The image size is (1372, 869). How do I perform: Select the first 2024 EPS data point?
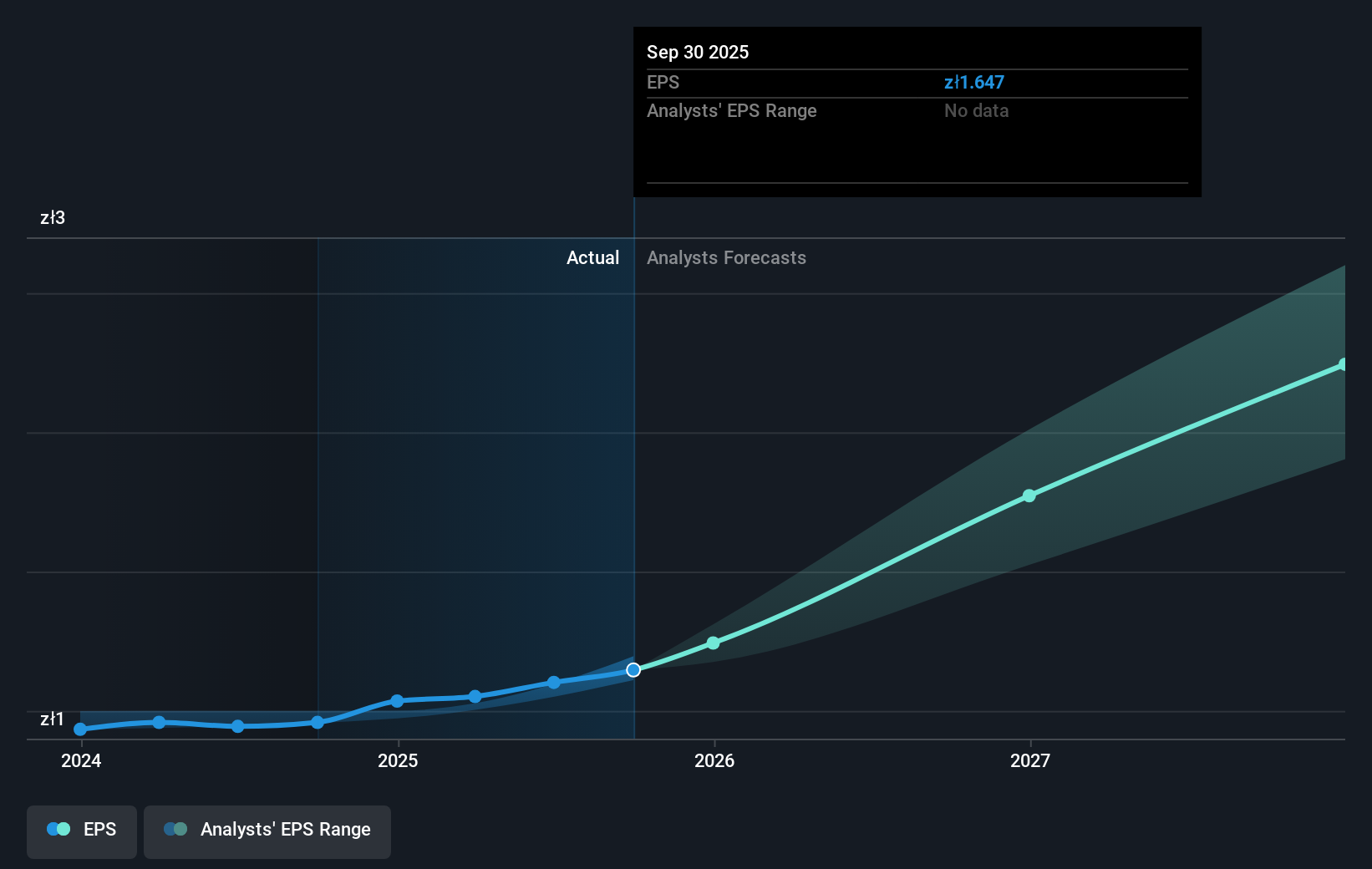click(79, 729)
